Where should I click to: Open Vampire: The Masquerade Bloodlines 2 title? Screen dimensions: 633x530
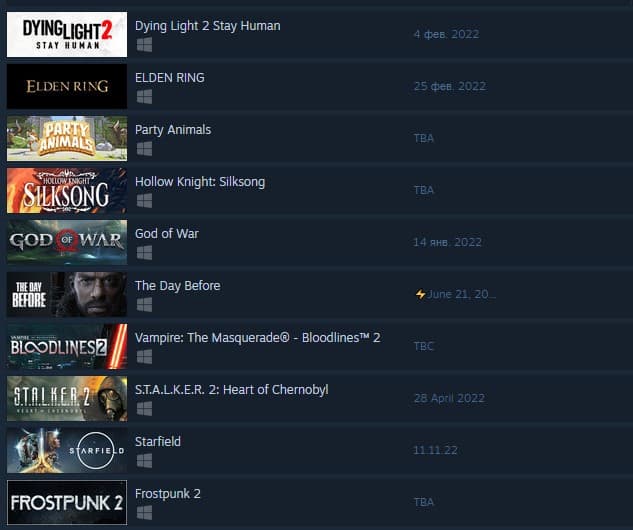point(258,338)
